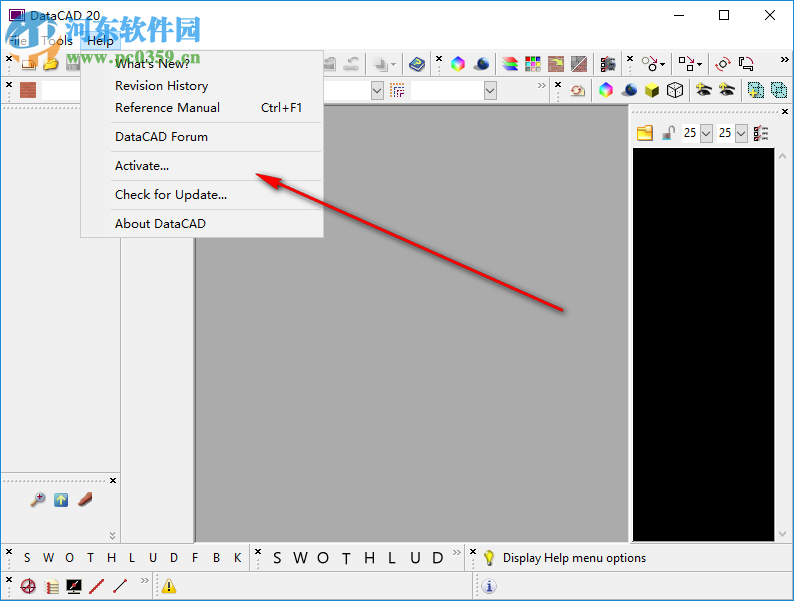Close the zoom icons panel
794x601 pixels.
tap(113, 480)
